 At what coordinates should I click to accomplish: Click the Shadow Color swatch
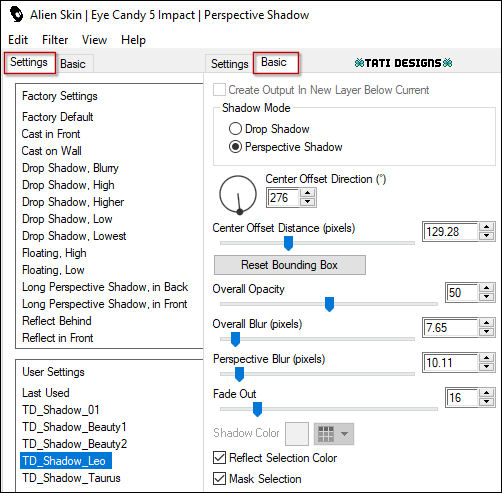pos(297,434)
